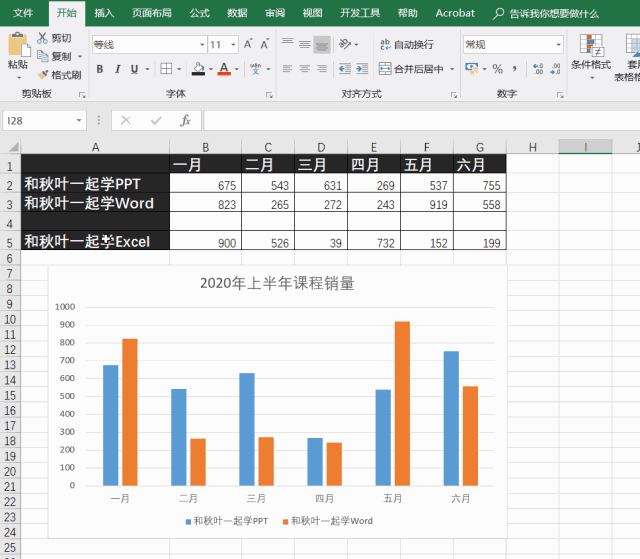Apply cell borders icon
Viewport: 640px width, 559px height.
pos(166,69)
